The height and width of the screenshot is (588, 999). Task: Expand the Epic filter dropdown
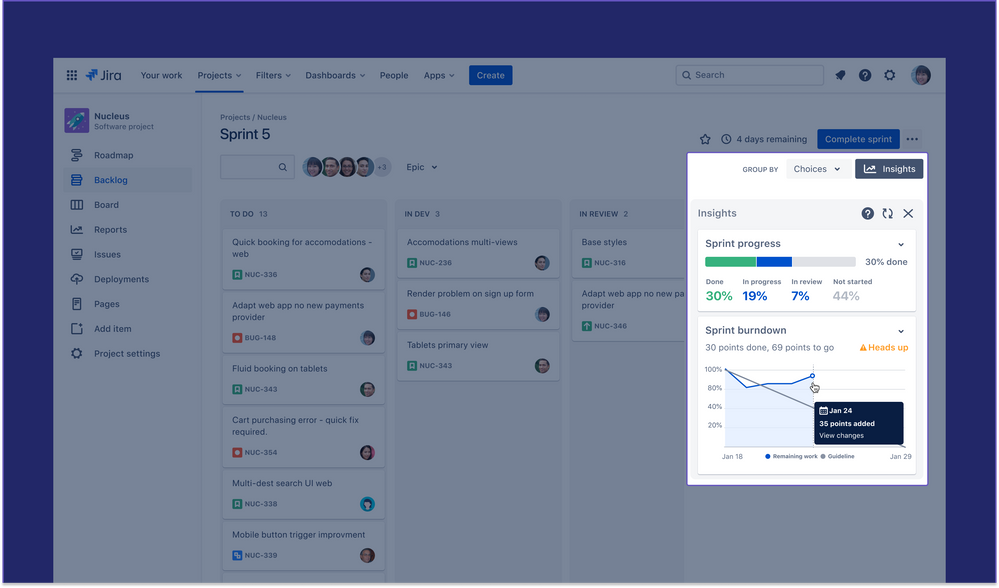click(x=421, y=167)
